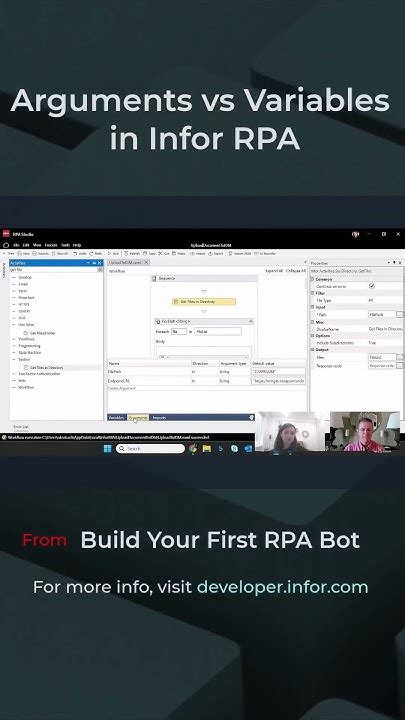Toggle the Continue on error checkbox
The width and height of the screenshot is (405, 720).
(372, 286)
